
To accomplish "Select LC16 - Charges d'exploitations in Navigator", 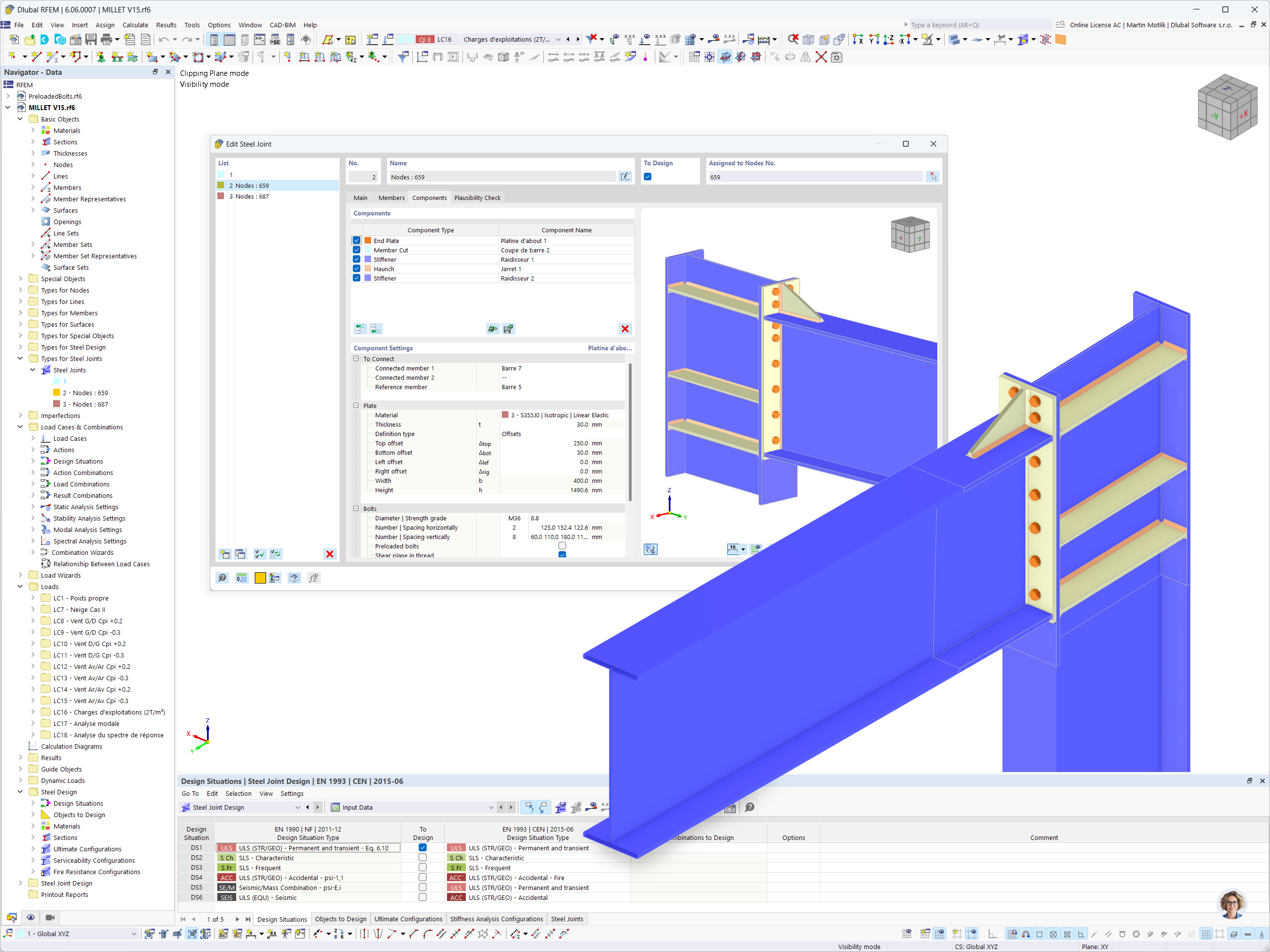I will 109,712.
